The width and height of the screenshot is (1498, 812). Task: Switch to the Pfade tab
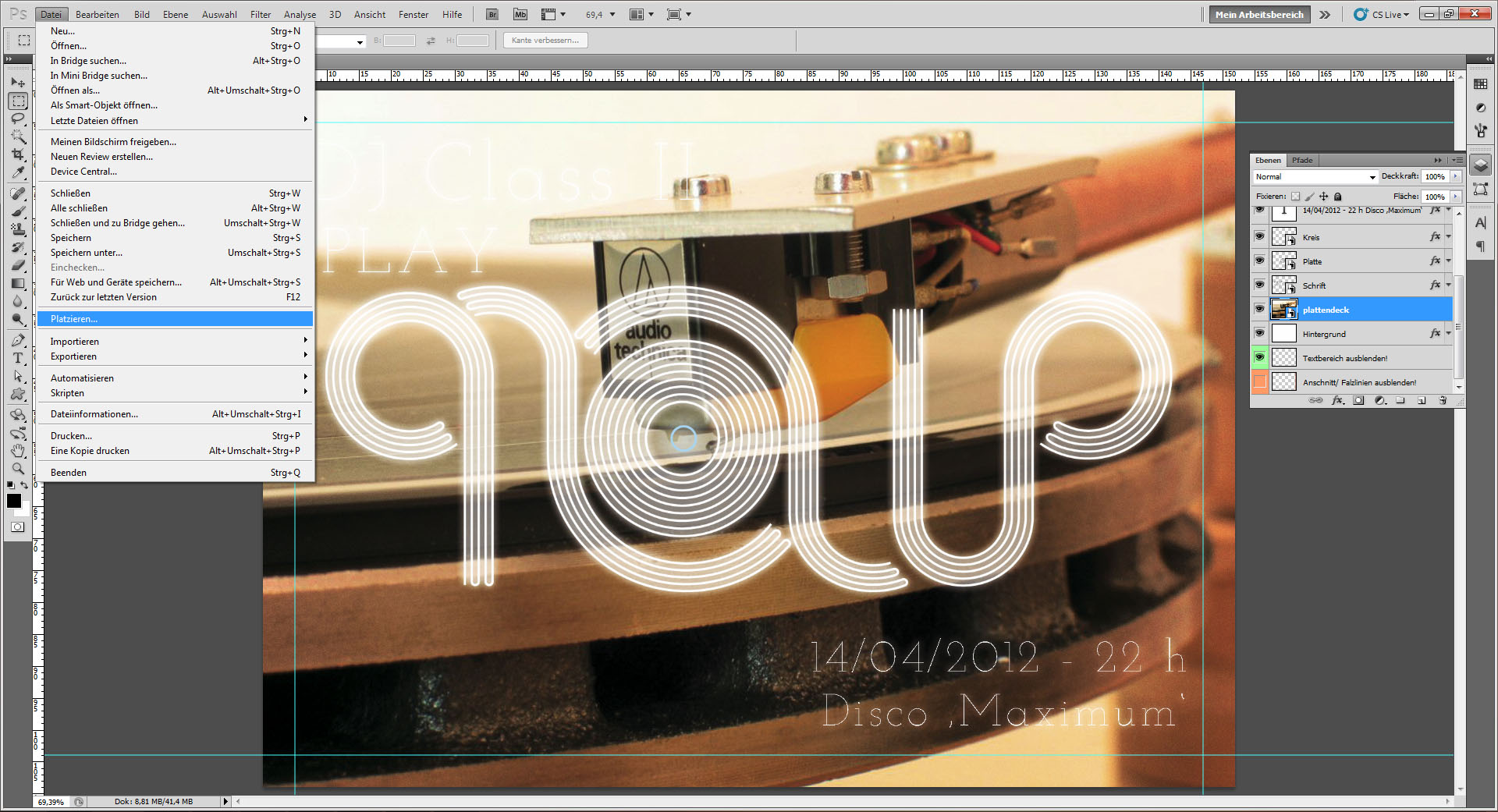(x=1302, y=160)
